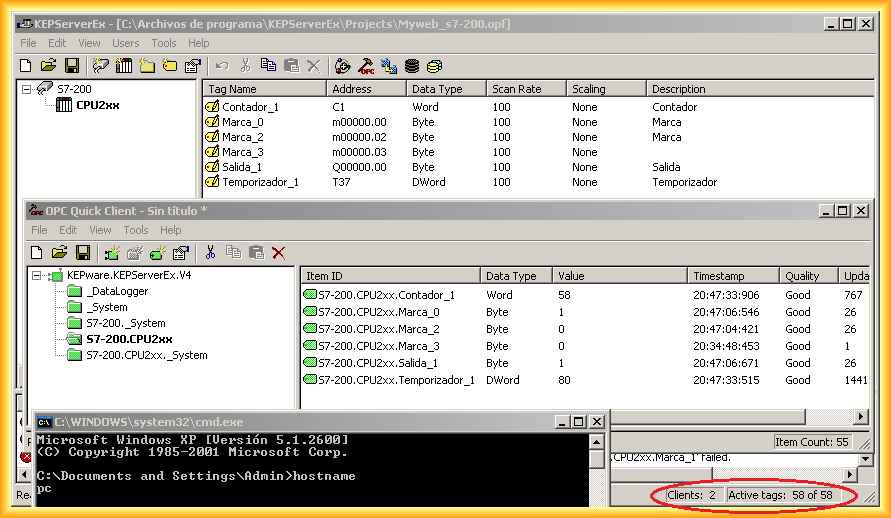Select the Temporizador_1 tag row
The width and height of the screenshot is (891, 518).
pos(260,182)
